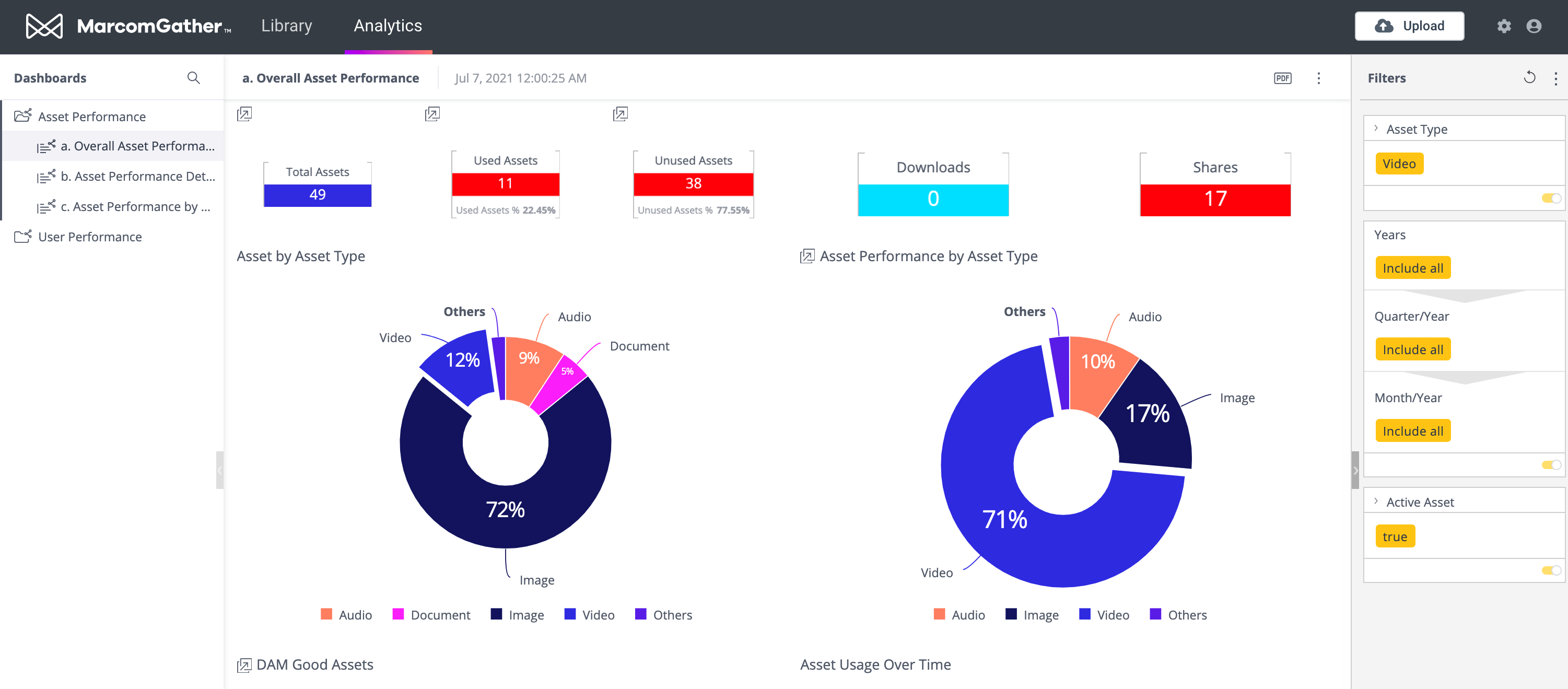Open the user account profile icon

1534,26
